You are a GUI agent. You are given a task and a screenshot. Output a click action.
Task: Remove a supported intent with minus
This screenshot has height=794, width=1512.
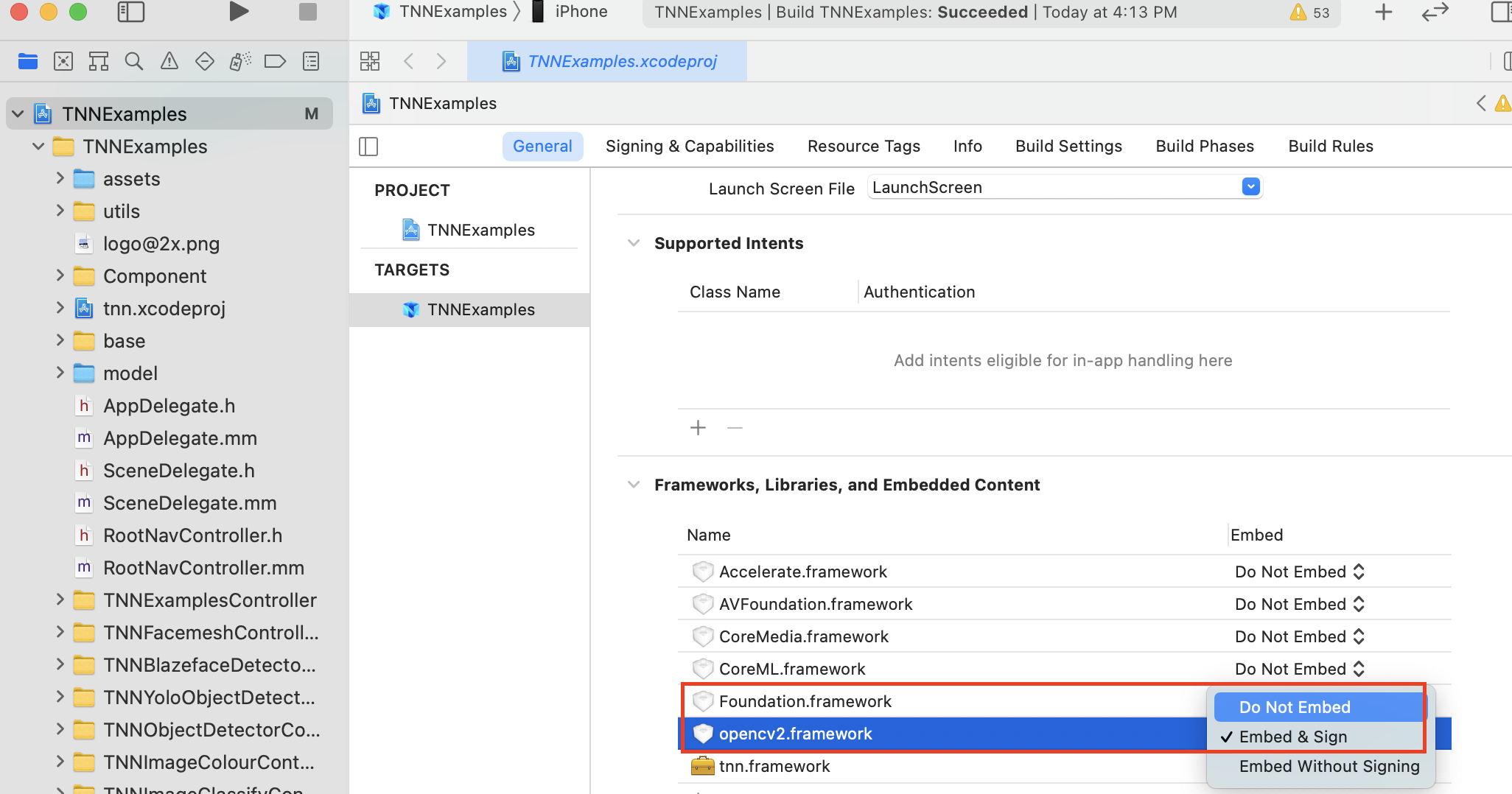click(735, 428)
